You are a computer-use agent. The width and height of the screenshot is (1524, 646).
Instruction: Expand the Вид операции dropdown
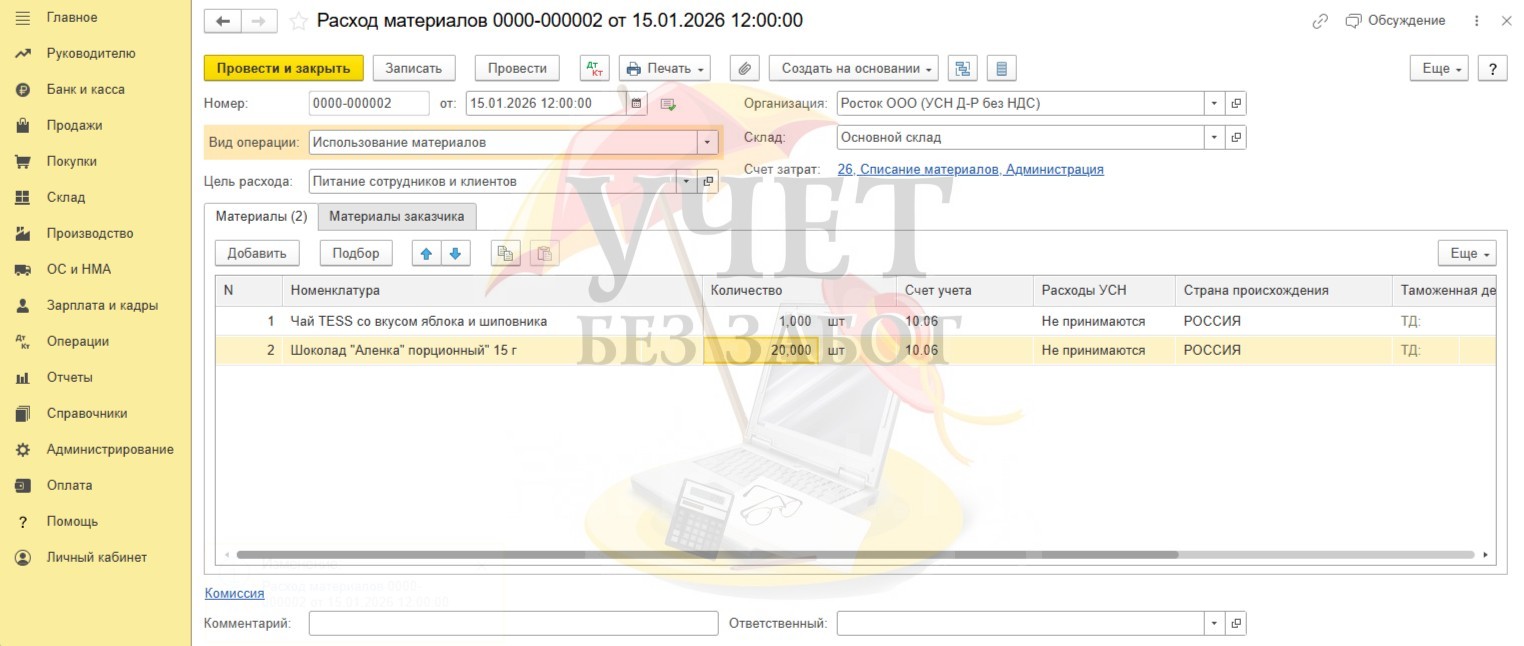pos(708,142)
